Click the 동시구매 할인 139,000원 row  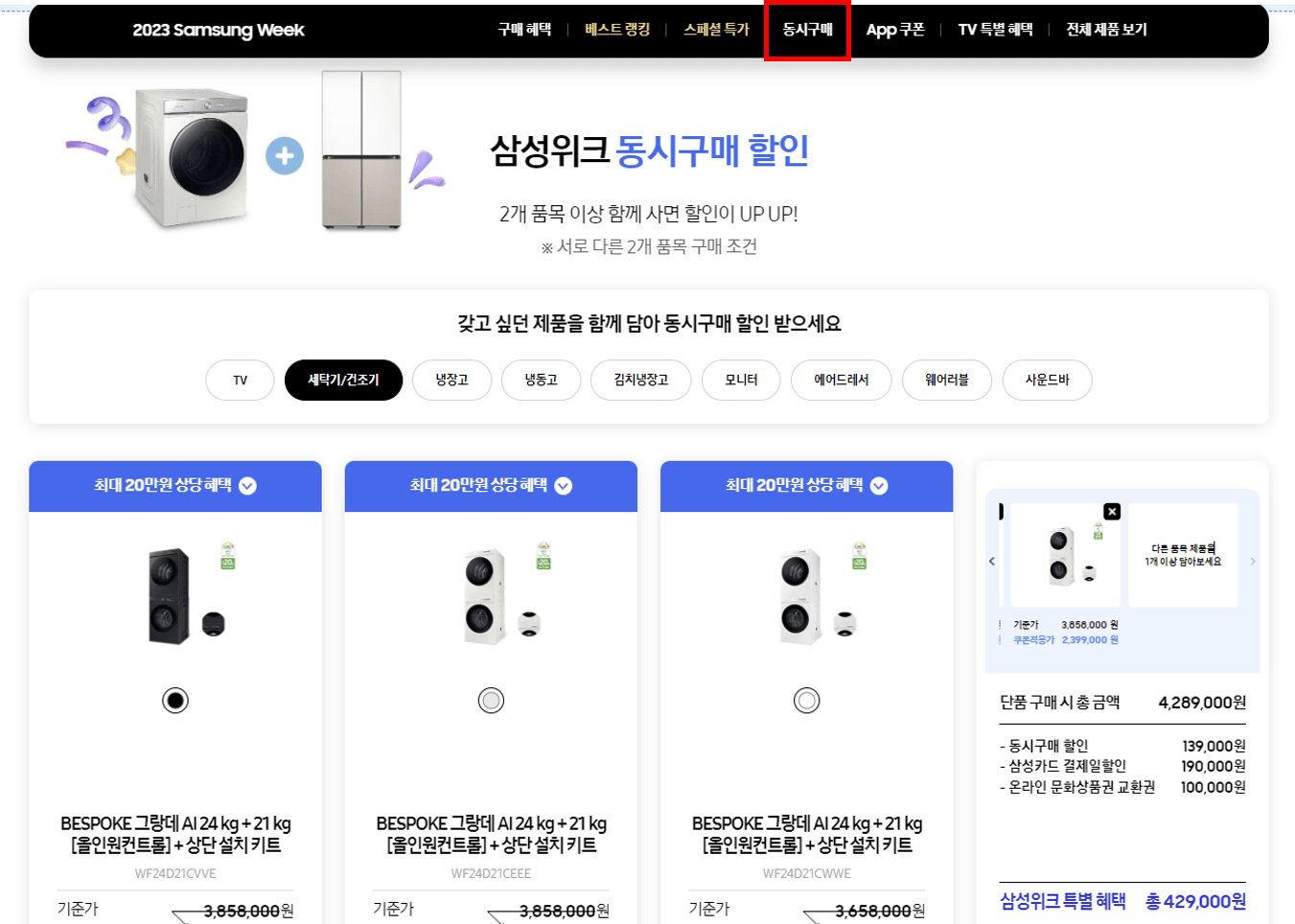pos(1122,746)
